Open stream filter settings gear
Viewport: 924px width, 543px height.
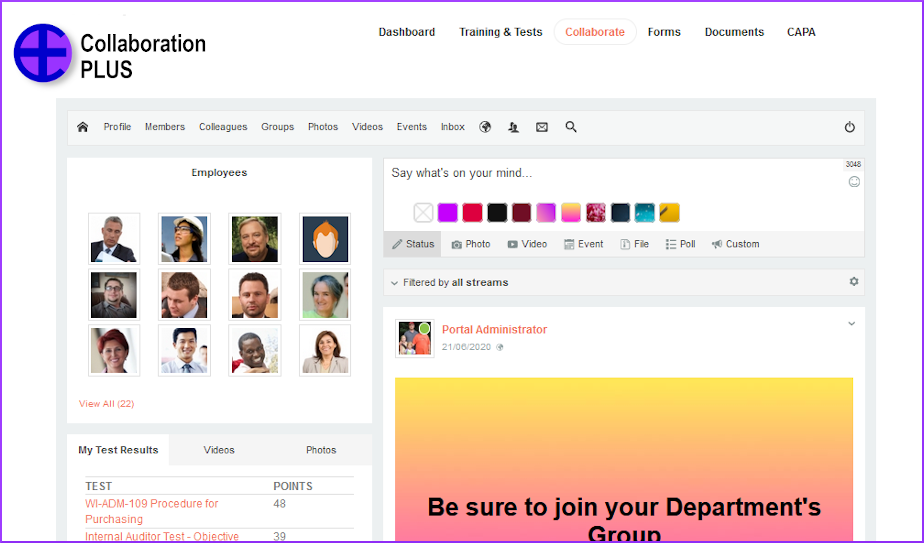click(854, 282)
